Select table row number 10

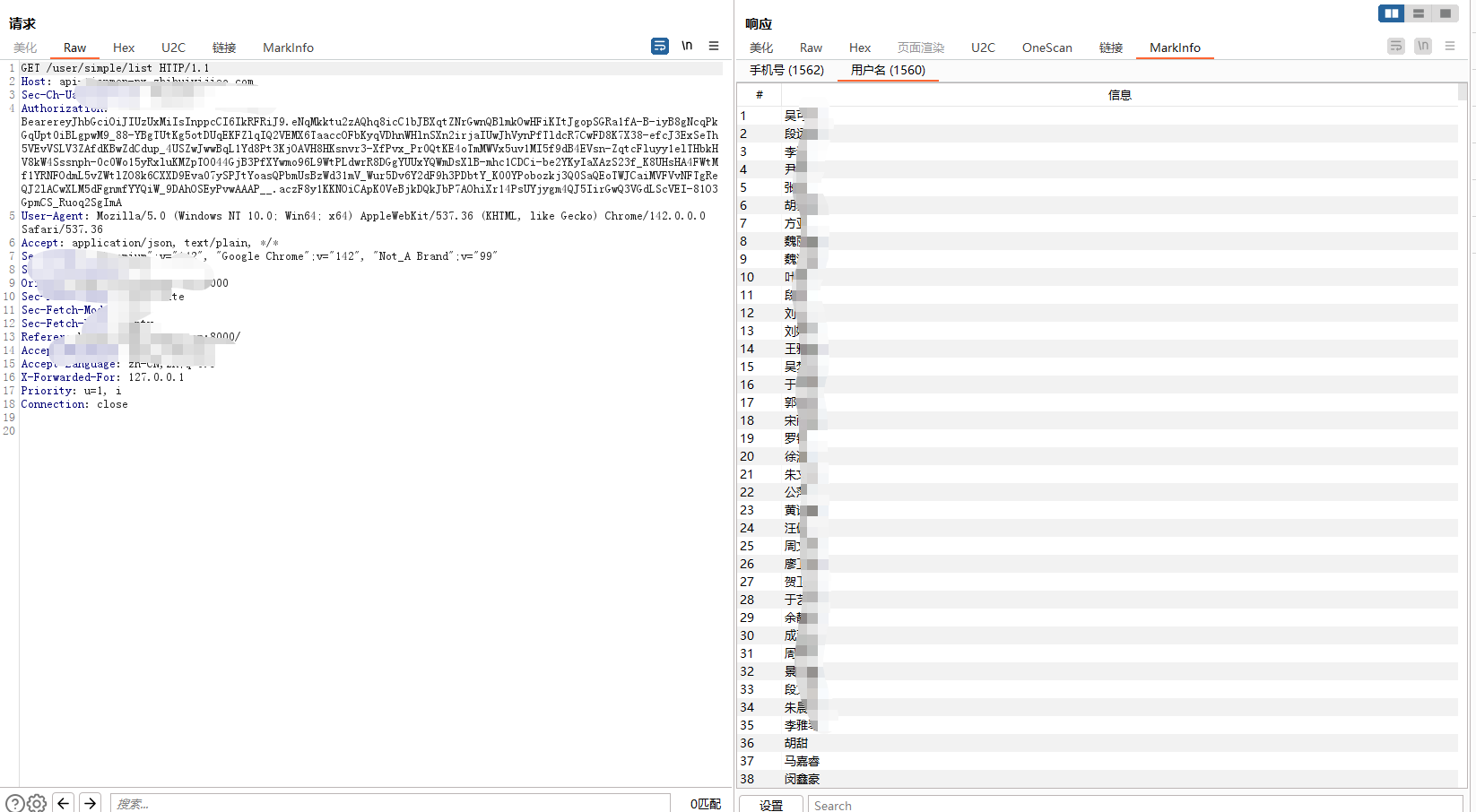1098,277
